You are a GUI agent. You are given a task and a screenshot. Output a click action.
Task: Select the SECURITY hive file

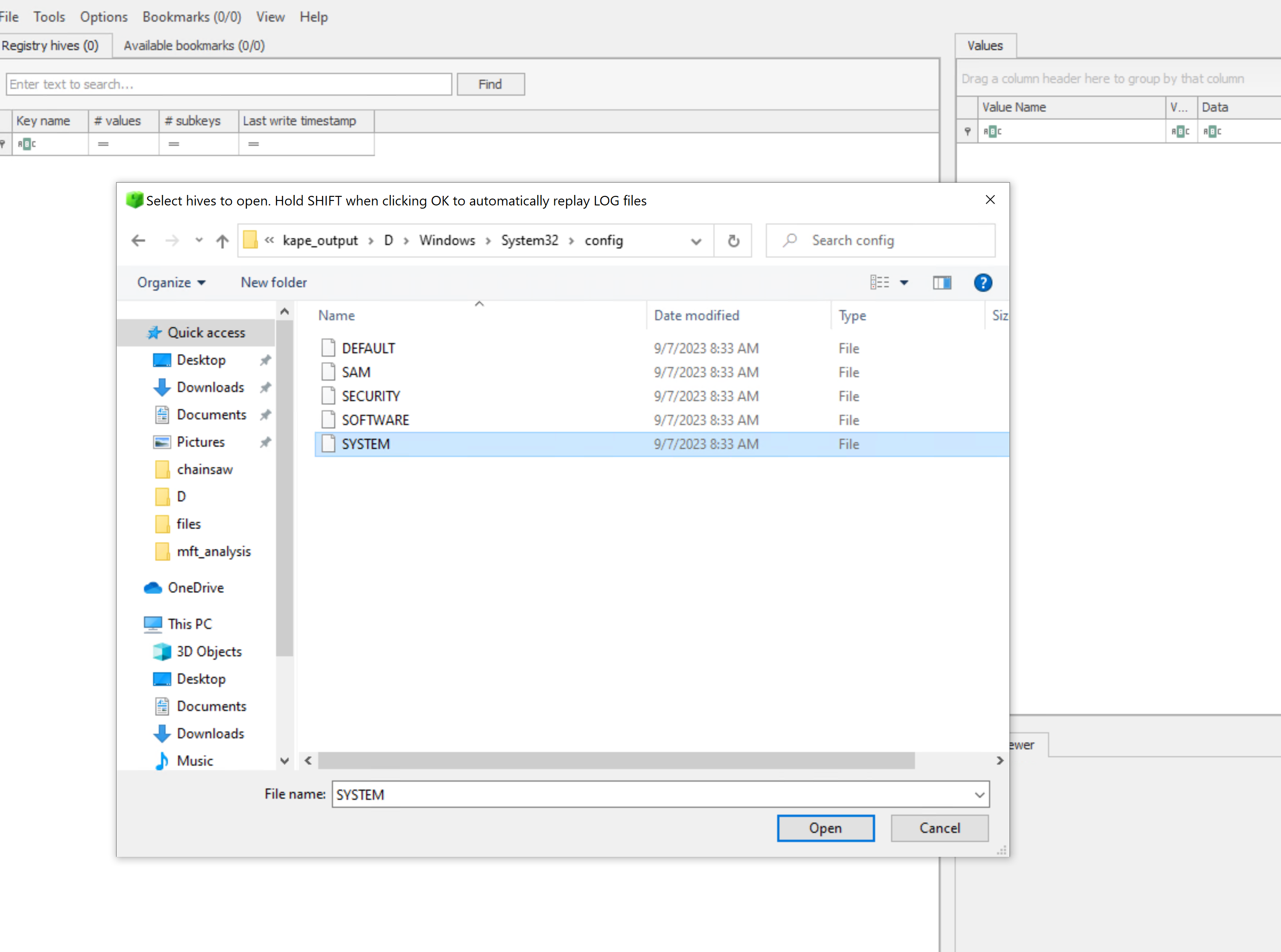click(370, 396)
